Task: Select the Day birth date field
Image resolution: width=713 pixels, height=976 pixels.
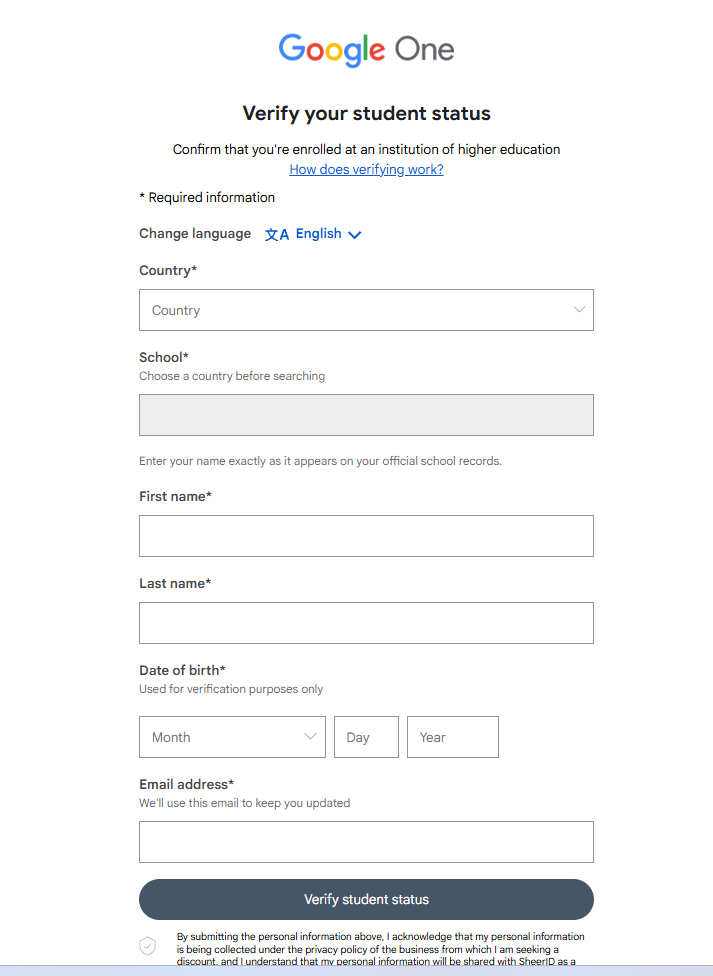Action: point(366,737)
